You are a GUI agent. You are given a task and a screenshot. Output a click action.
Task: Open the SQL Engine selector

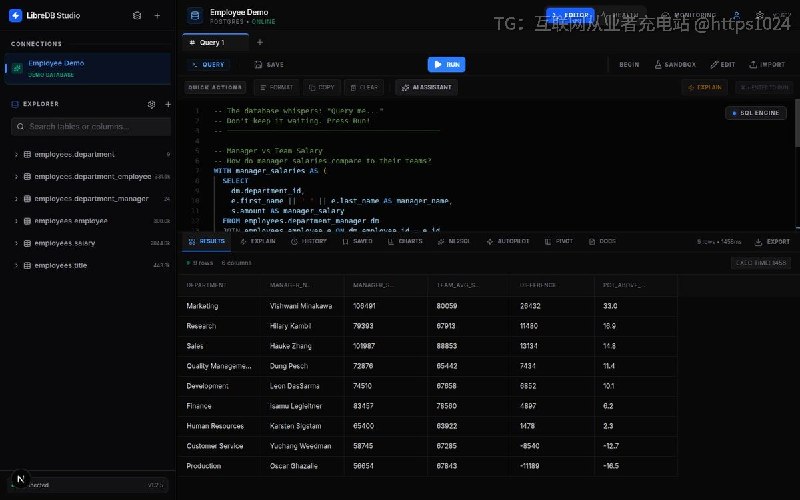(756, 113)
